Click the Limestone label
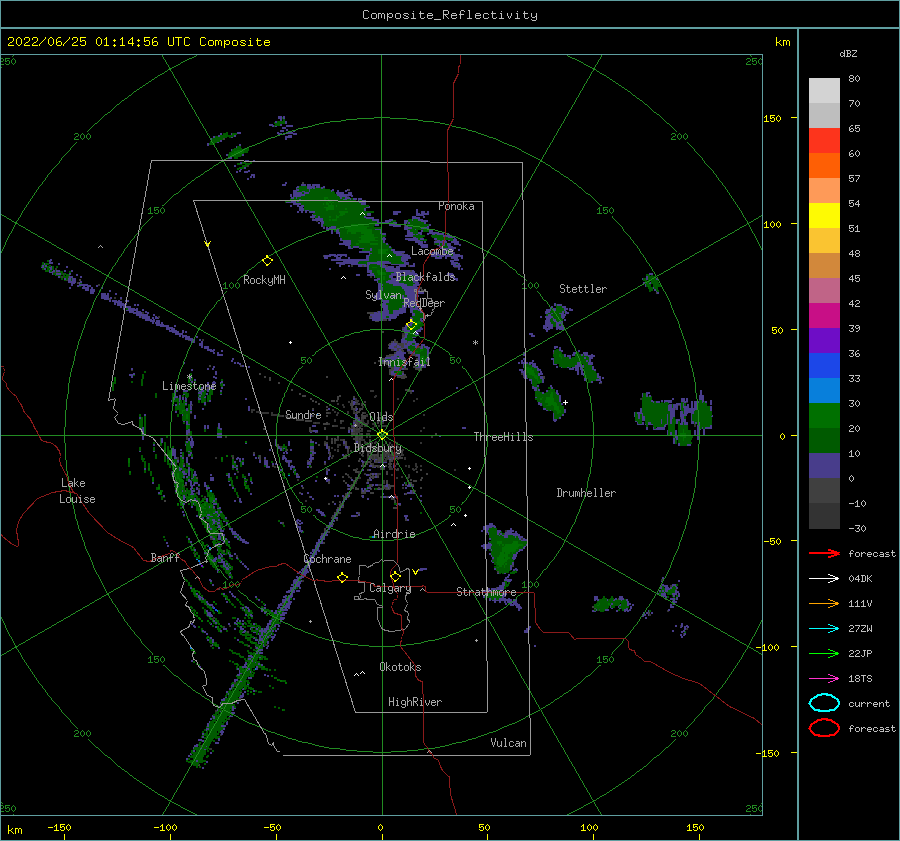Screen dimensions: 900x841 (x=189, y=386)
